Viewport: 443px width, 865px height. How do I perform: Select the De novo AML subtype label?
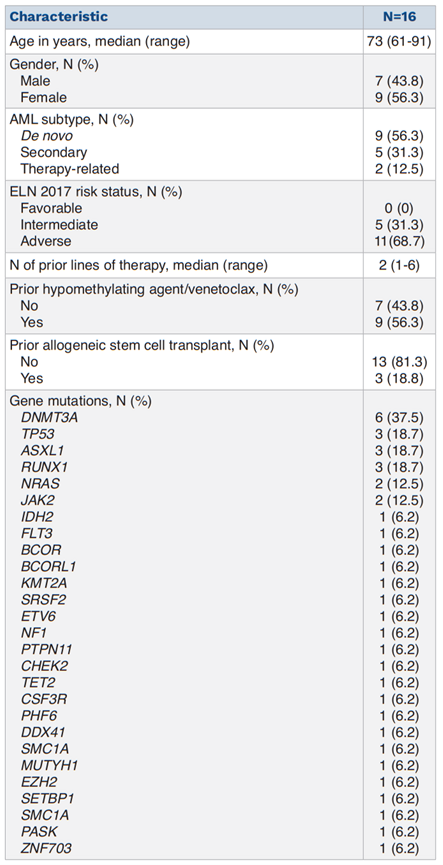click(x=46, y=136)
